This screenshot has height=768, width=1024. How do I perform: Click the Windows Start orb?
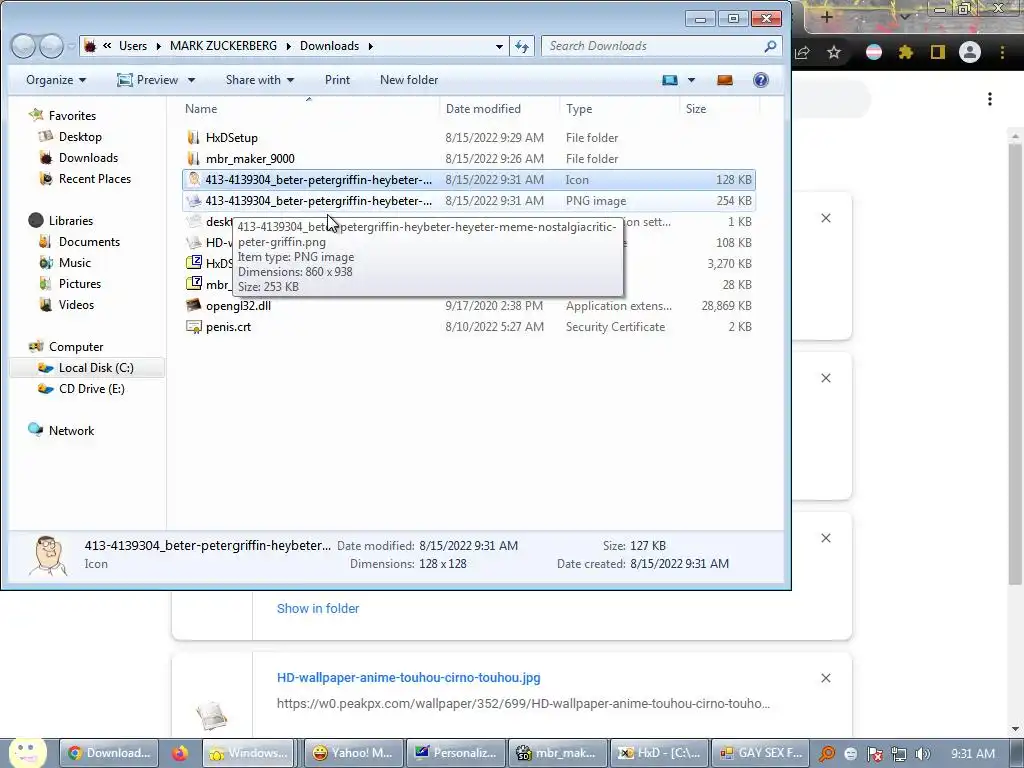click(27, 752)
